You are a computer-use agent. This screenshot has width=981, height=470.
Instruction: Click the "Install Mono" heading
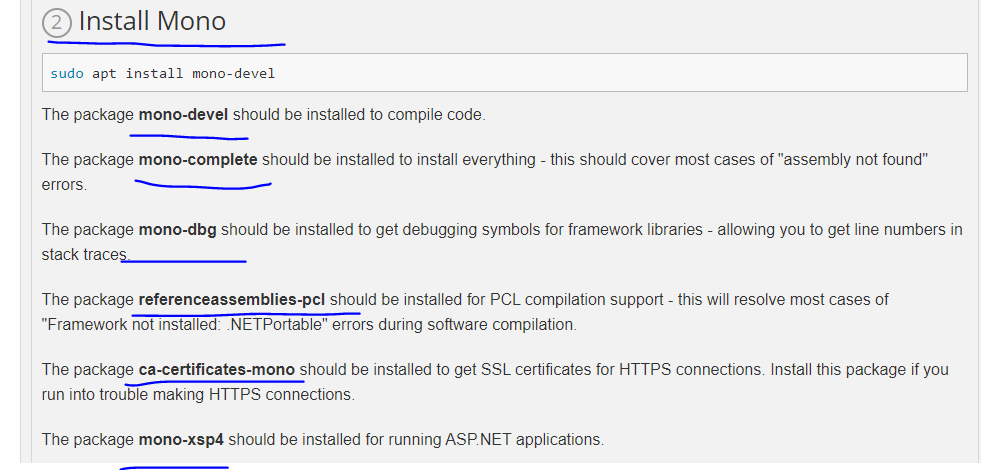[x=152, y=21]
